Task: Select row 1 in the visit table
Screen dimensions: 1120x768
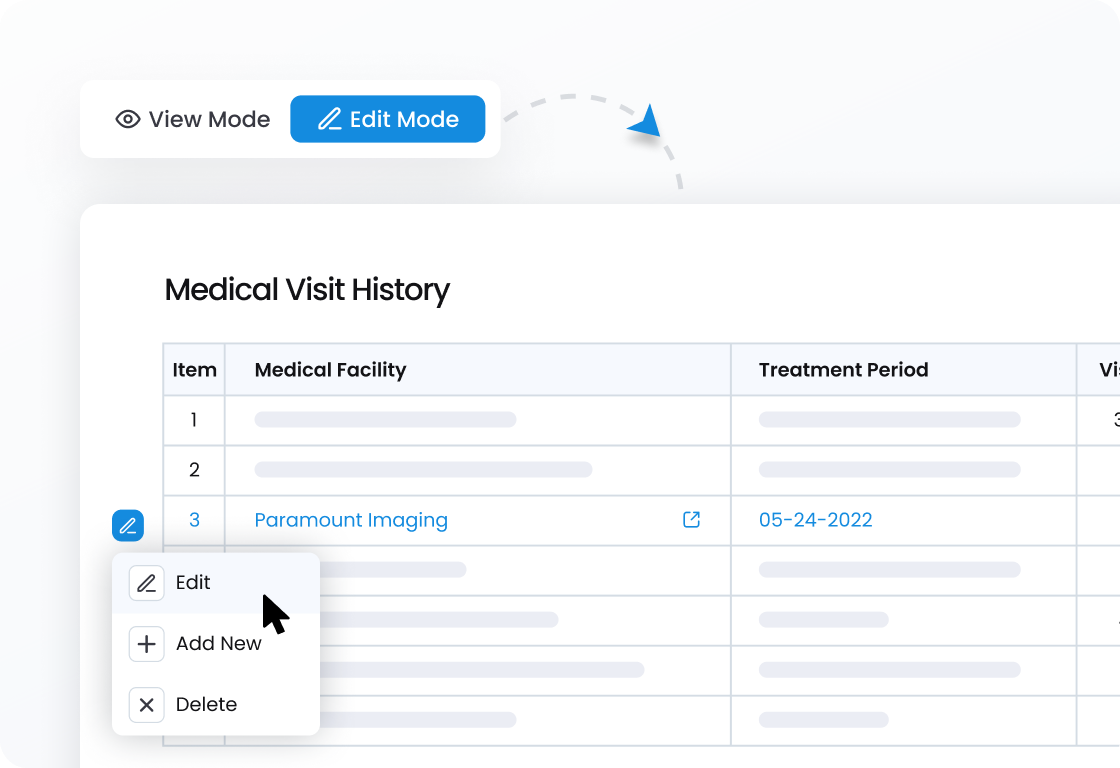Action: [194, 420]
